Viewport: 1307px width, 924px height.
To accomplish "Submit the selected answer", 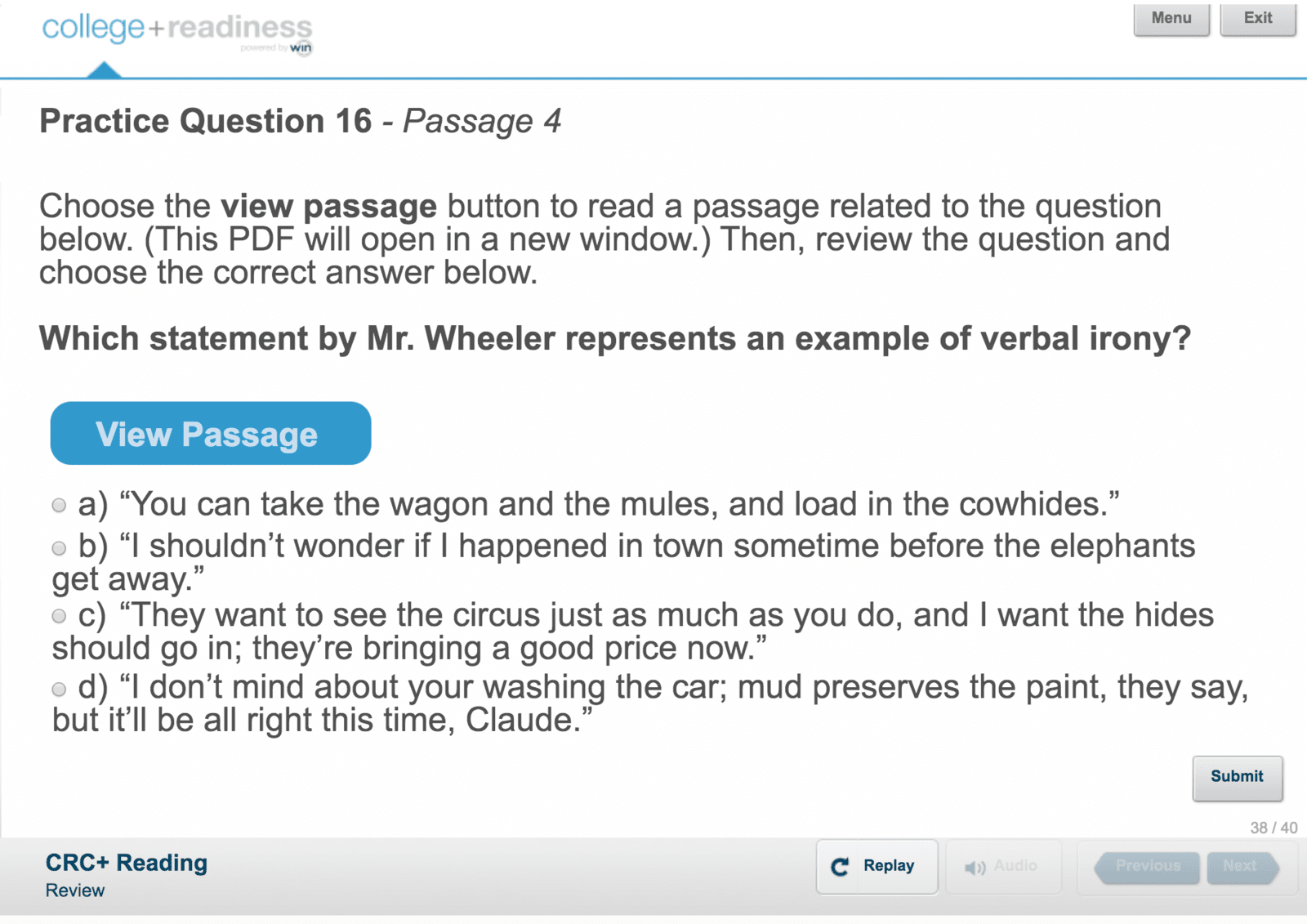I will click(x=1238, y=777).
